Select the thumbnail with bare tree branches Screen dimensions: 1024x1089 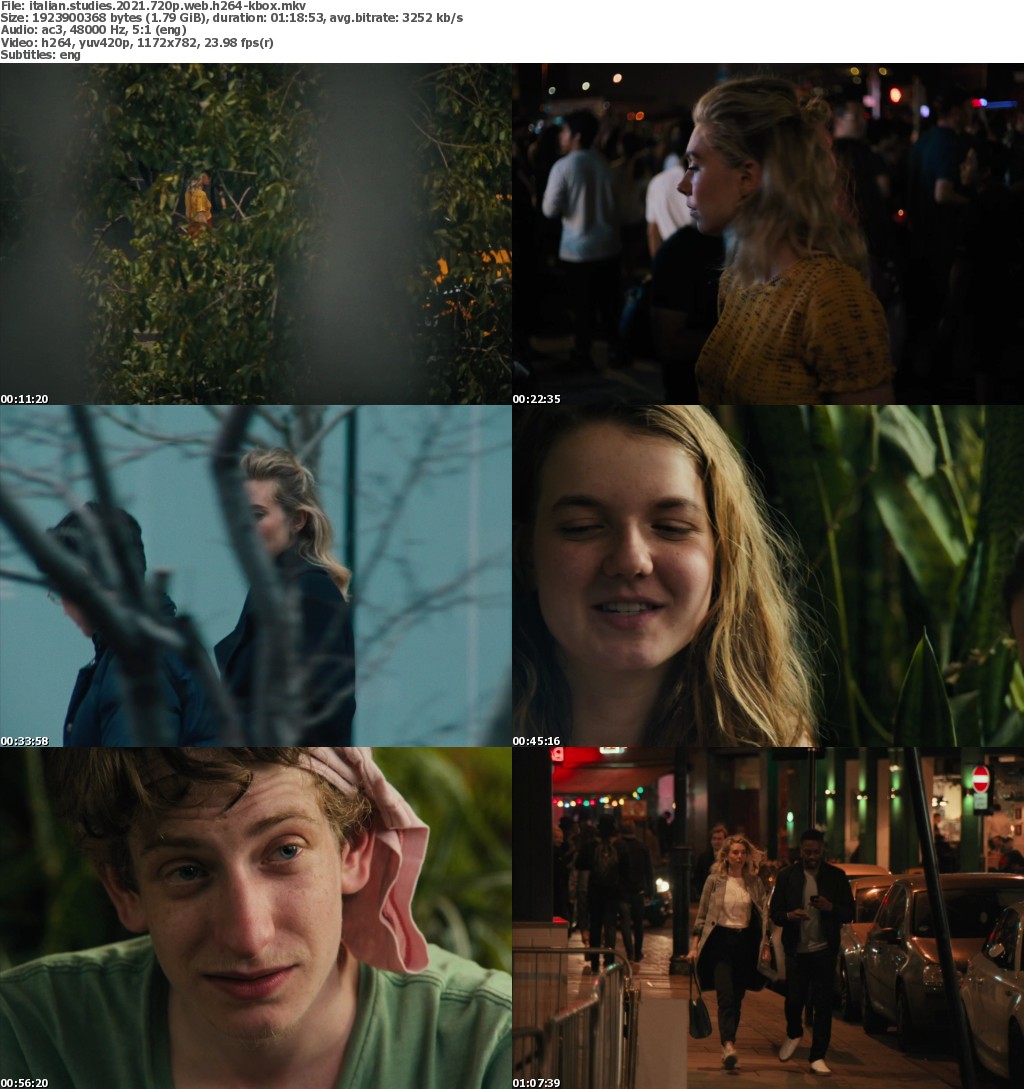[x=256, y=575]
